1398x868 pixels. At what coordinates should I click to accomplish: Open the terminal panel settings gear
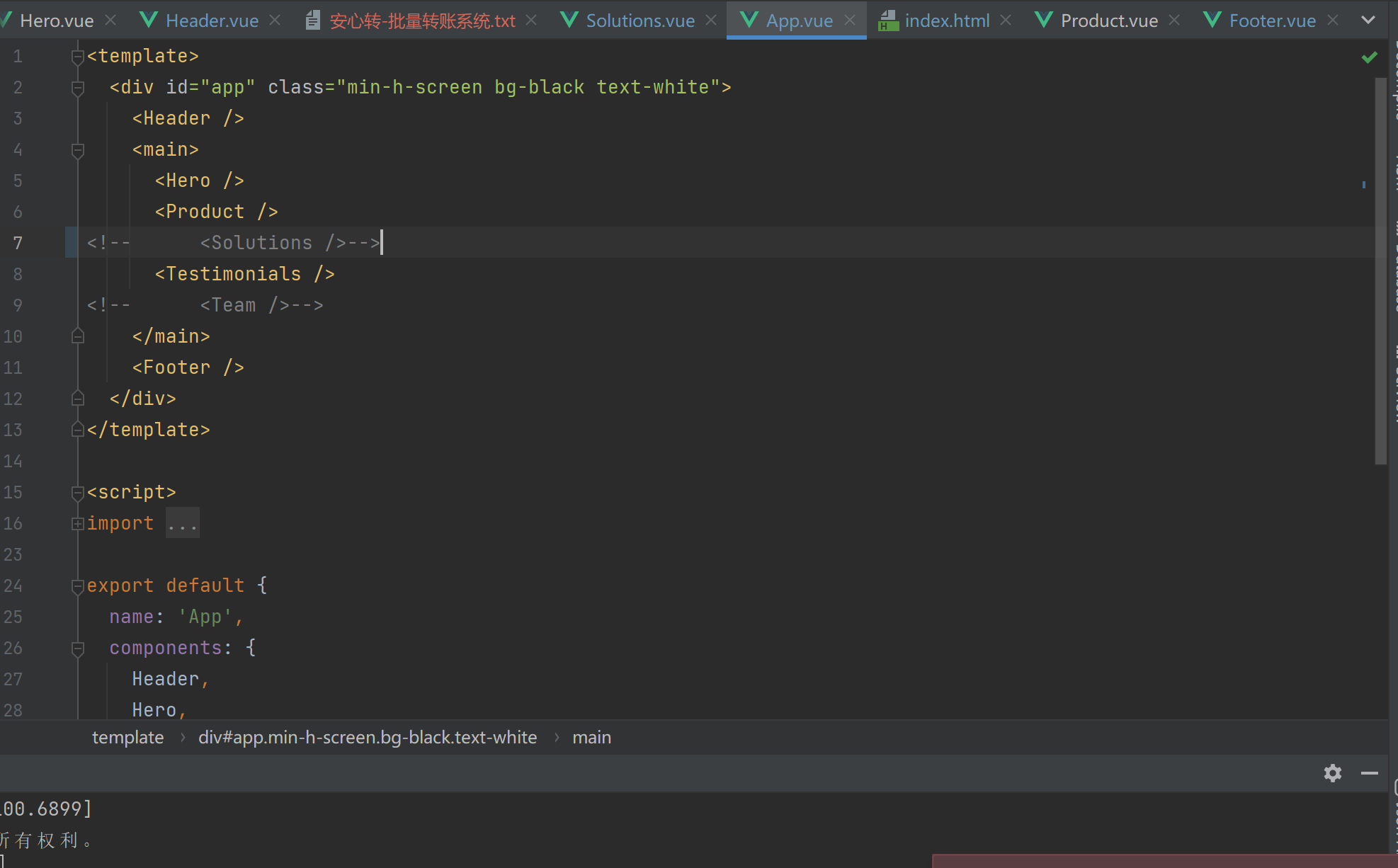(x=1332, y=773)
